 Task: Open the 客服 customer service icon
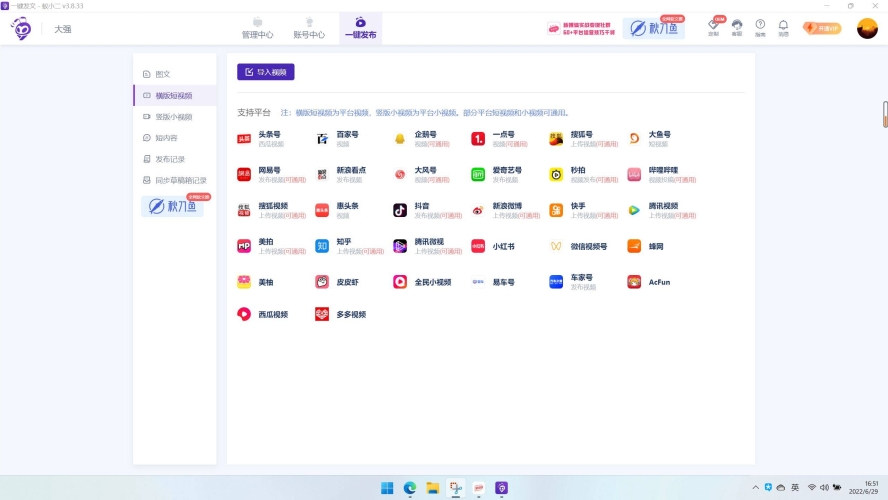[x=737, y=27]
